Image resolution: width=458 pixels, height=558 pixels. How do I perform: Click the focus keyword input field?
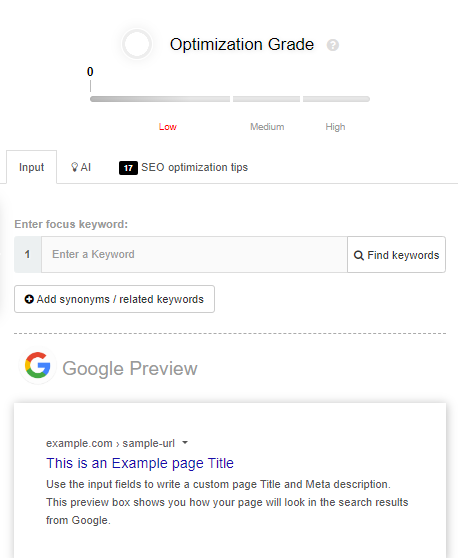[x=194, y=254]
